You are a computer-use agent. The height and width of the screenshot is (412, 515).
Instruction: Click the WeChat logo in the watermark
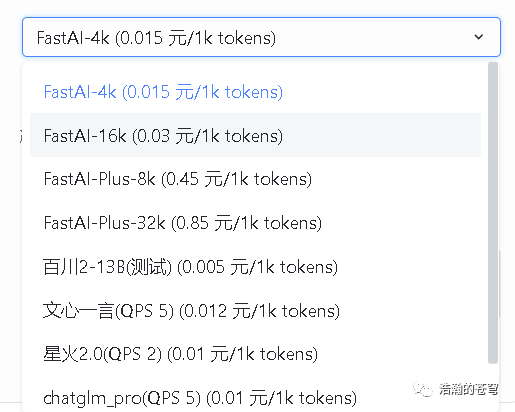pyautogui.click(x=423, y=389)
